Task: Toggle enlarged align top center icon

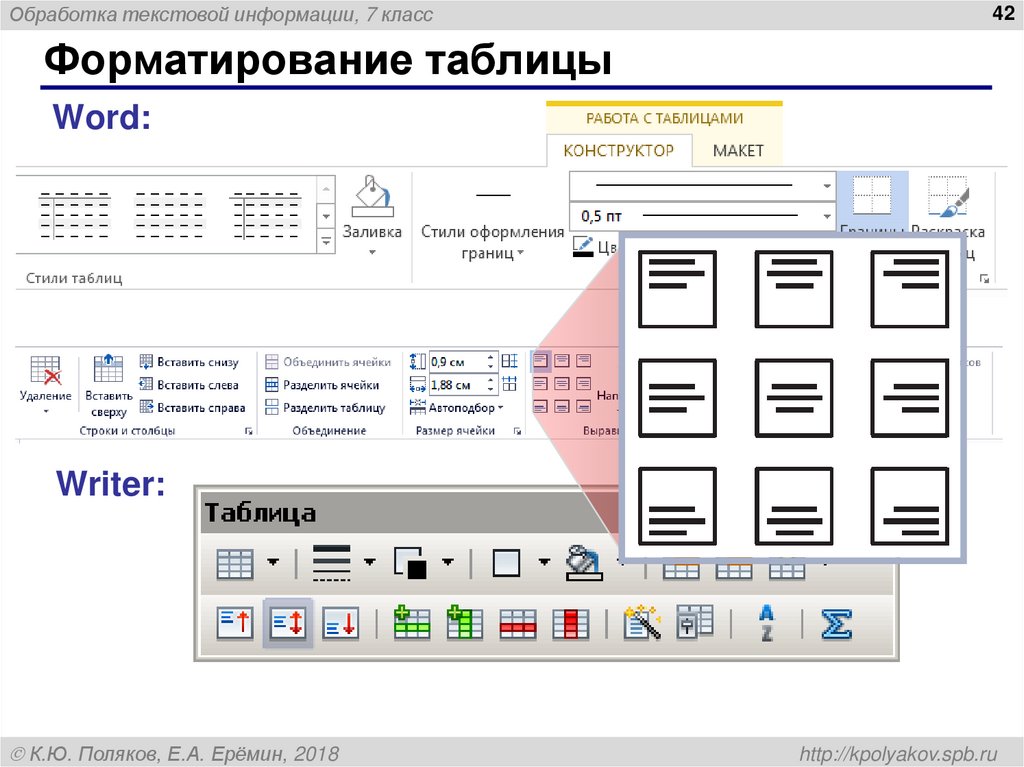Action: click(793, 289)
